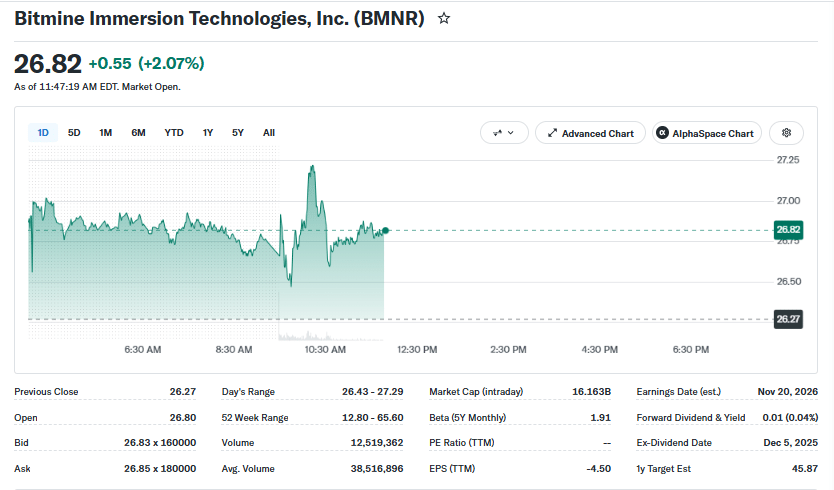
Task: Click the Bitmine Immersion Technologies title
Action: pyautogui.click(x=219, y=19)
